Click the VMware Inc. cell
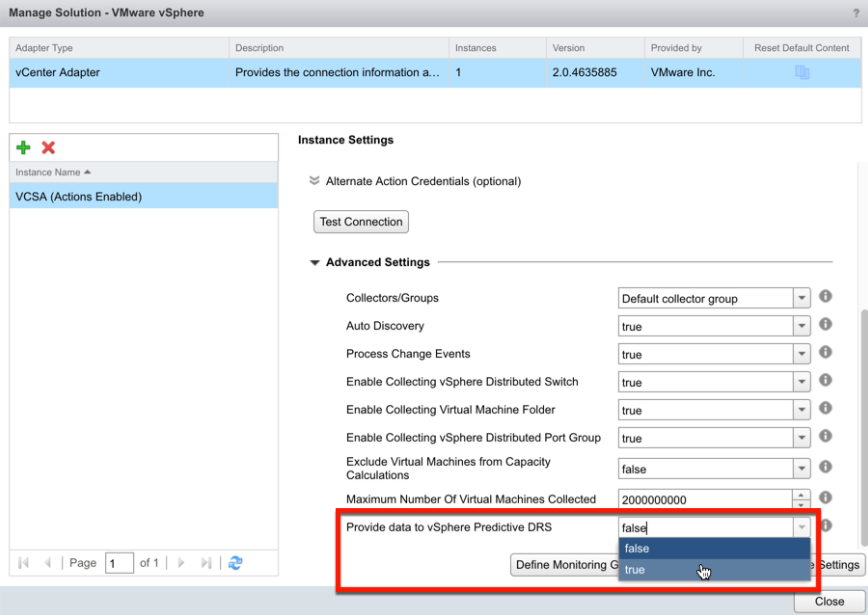Image resolution: width=868 pixels, height=615 pixels. (x=694, y=73)
